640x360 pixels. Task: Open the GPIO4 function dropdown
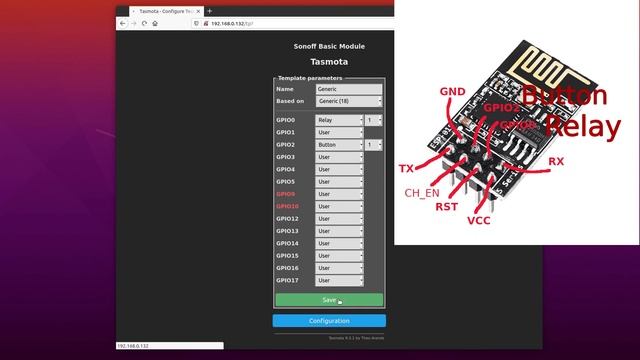(x=339, y=169)
